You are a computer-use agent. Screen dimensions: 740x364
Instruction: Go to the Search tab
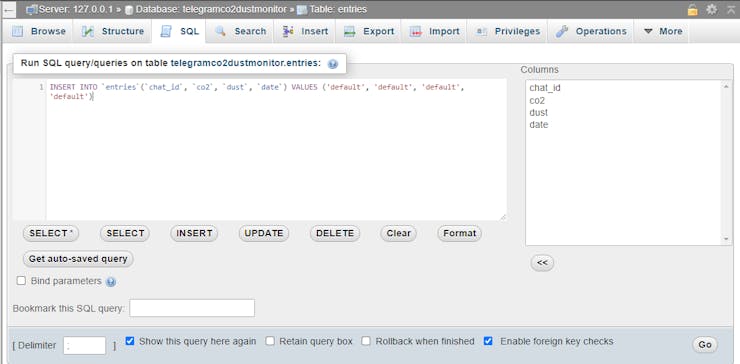[x=240, y=32]
